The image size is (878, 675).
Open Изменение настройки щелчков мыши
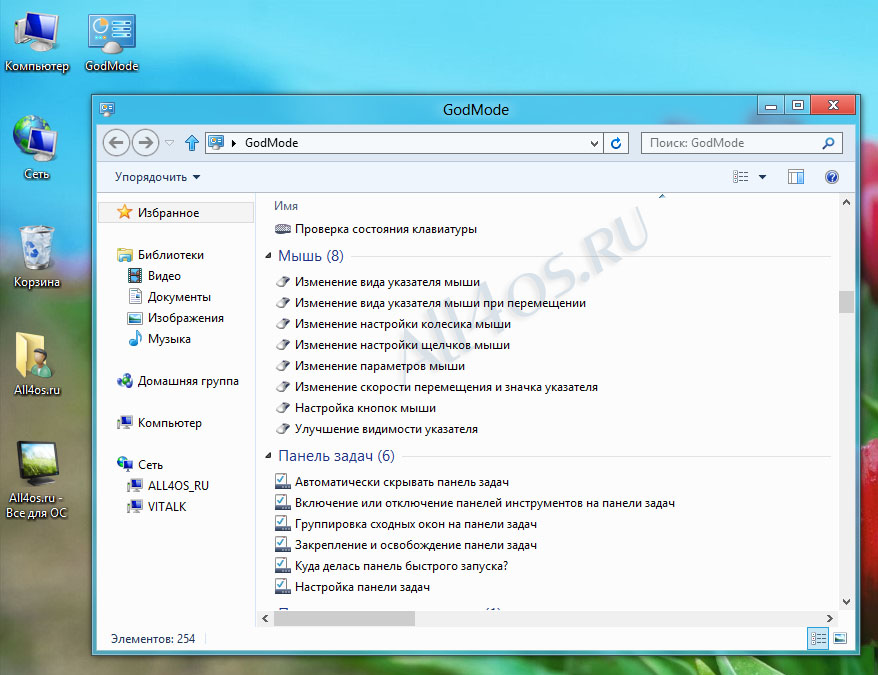click(x=393, y=345)
